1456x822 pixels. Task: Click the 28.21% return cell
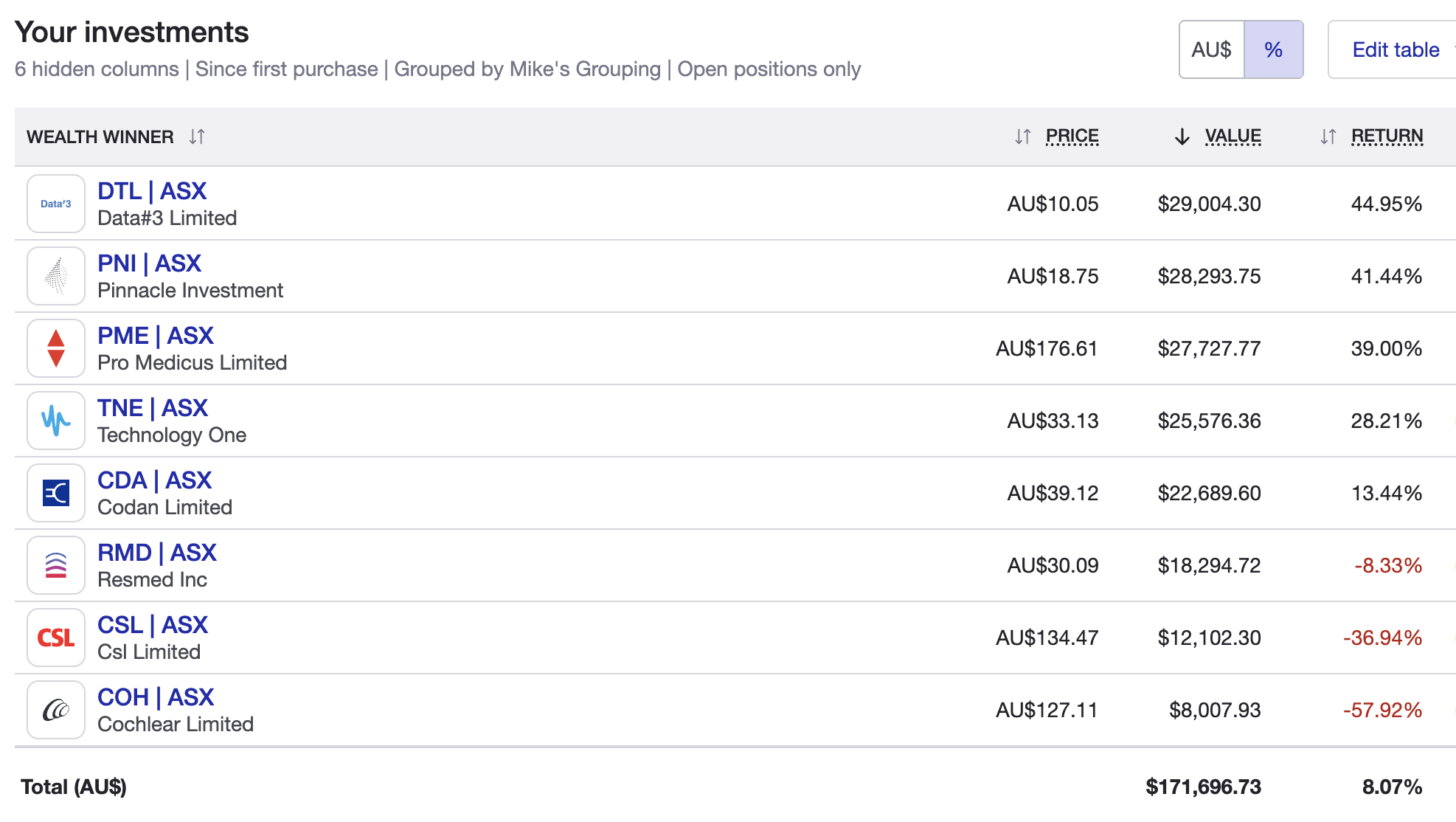pyautogui.click(x=1387, y=421)
